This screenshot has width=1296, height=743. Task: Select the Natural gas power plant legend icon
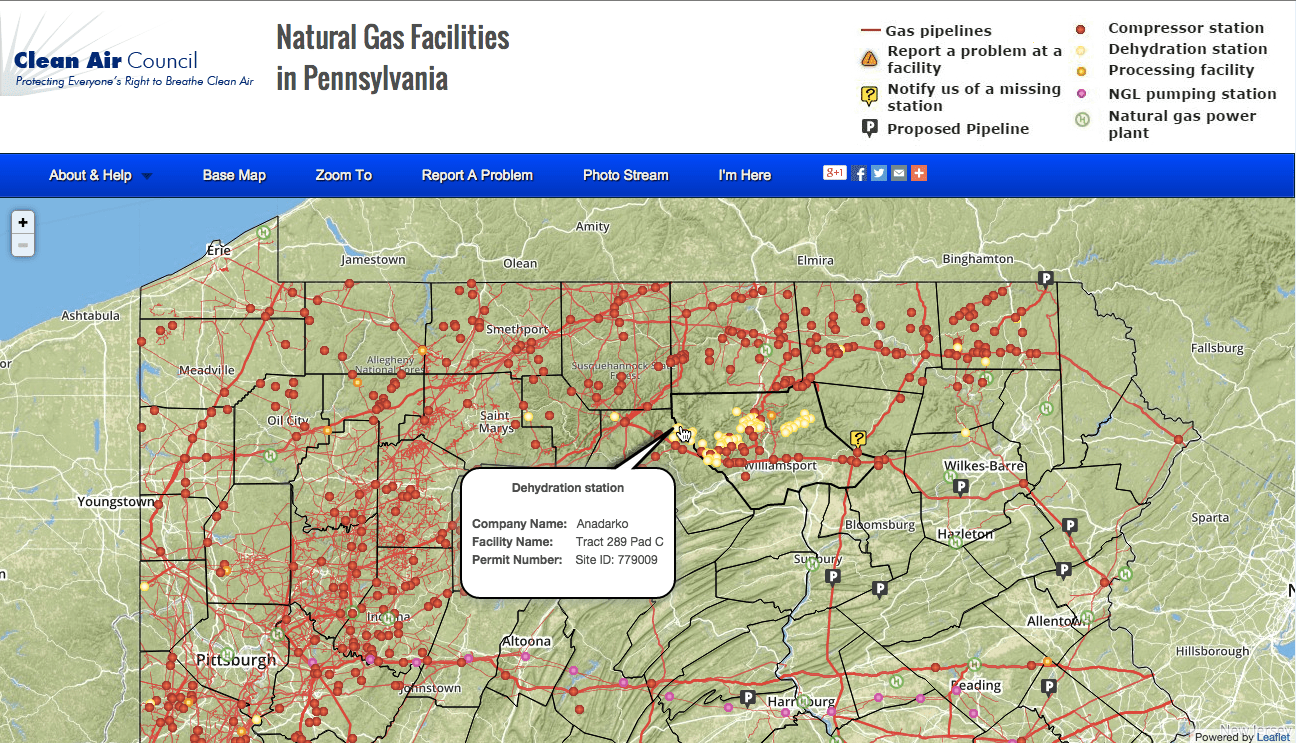click(x=1083, y=120)
